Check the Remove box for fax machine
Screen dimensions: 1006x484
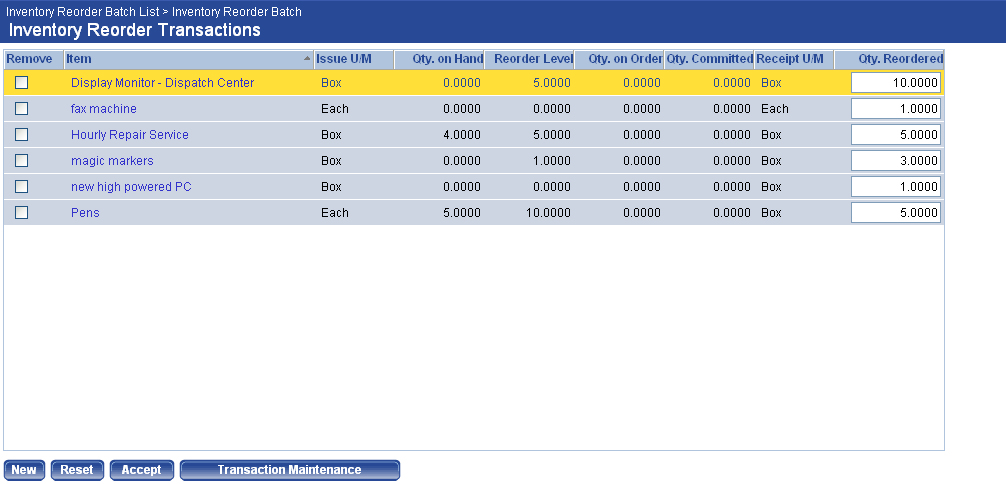[x=21, y=109]
